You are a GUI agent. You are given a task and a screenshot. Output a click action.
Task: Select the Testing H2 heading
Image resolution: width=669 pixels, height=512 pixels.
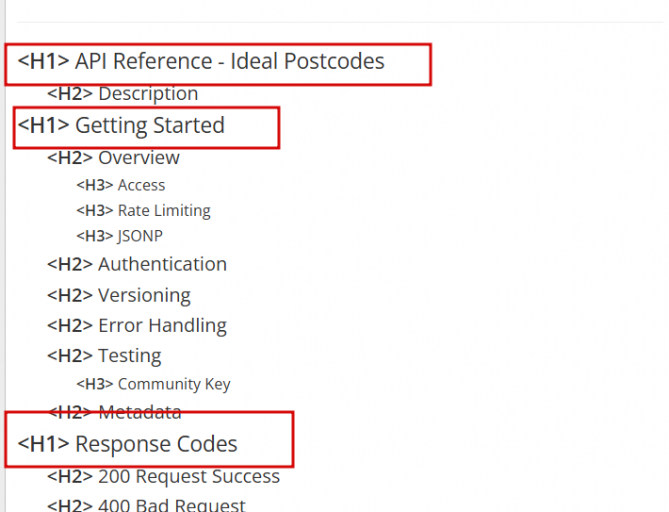point(104,356)
